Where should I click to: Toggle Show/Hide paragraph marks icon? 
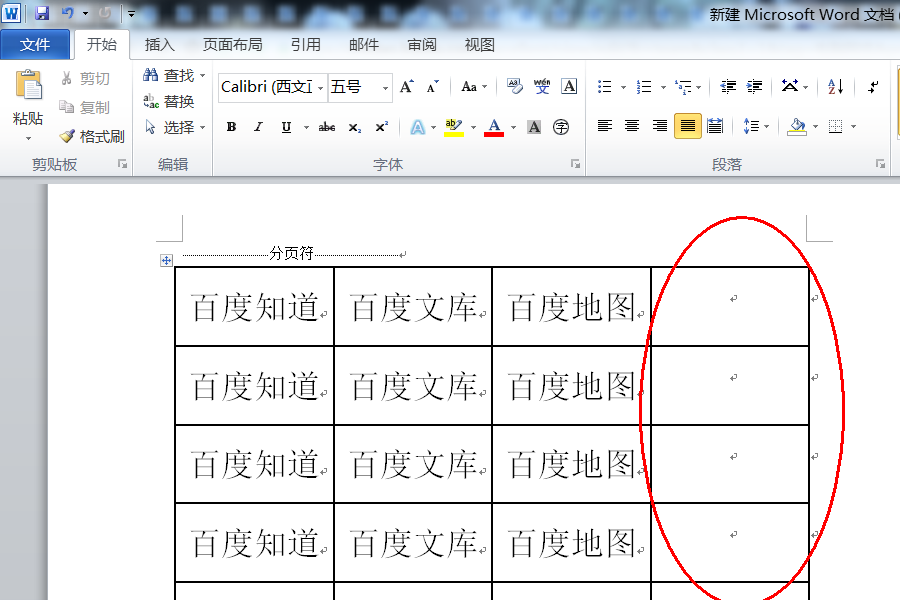pos(873,87)
